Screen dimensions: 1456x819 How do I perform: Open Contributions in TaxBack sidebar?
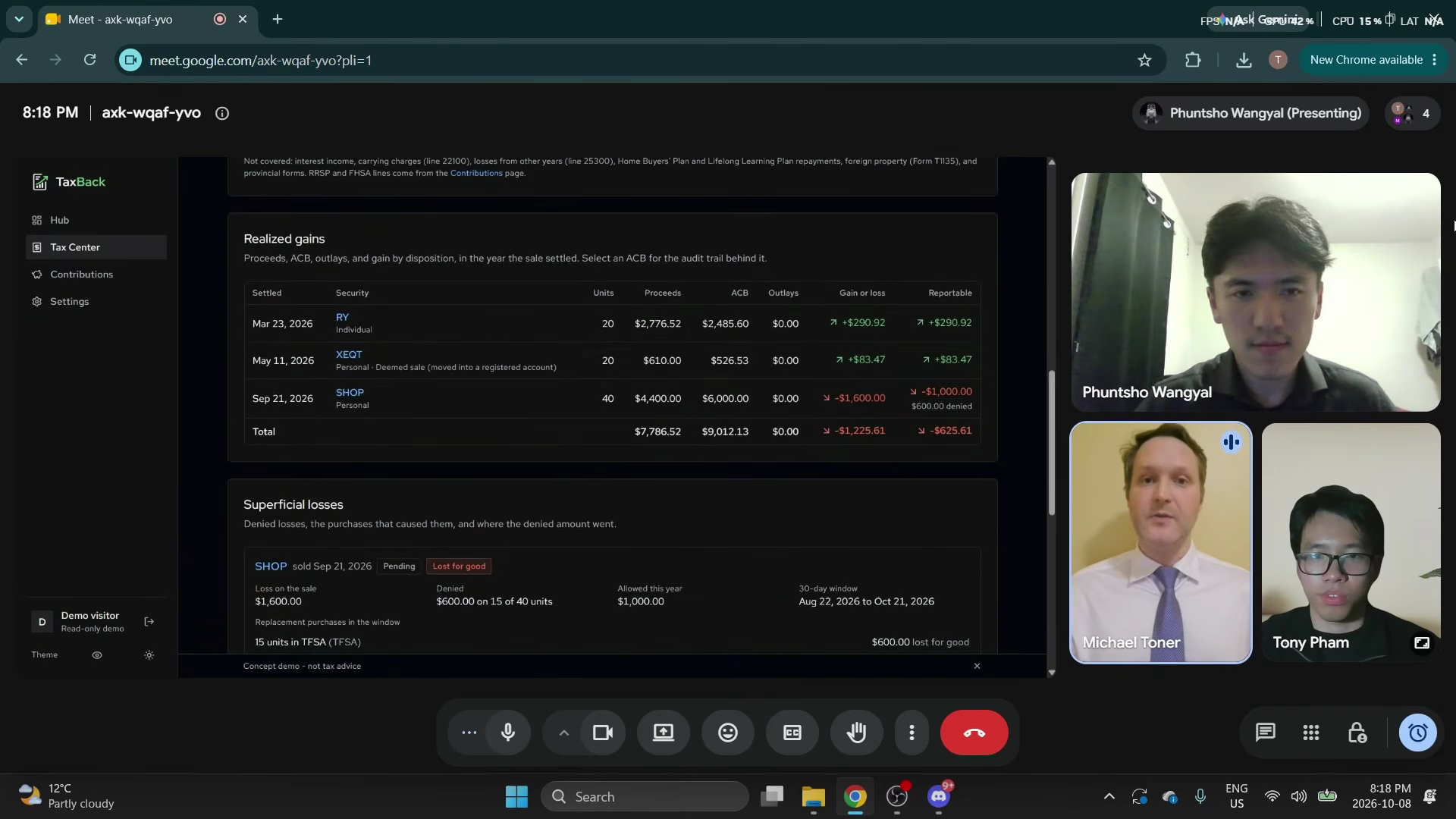(96, 275)
